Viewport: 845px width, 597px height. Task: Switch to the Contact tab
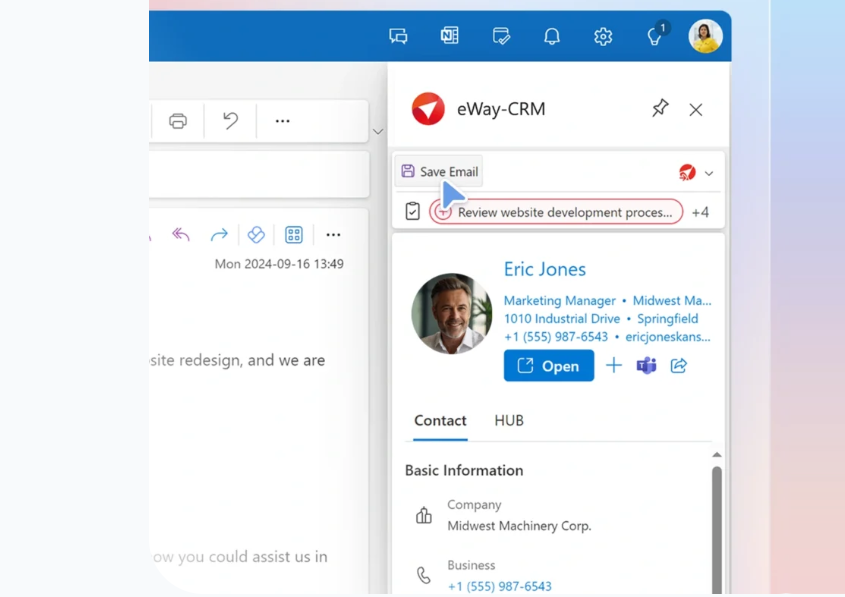coord(440,420)
